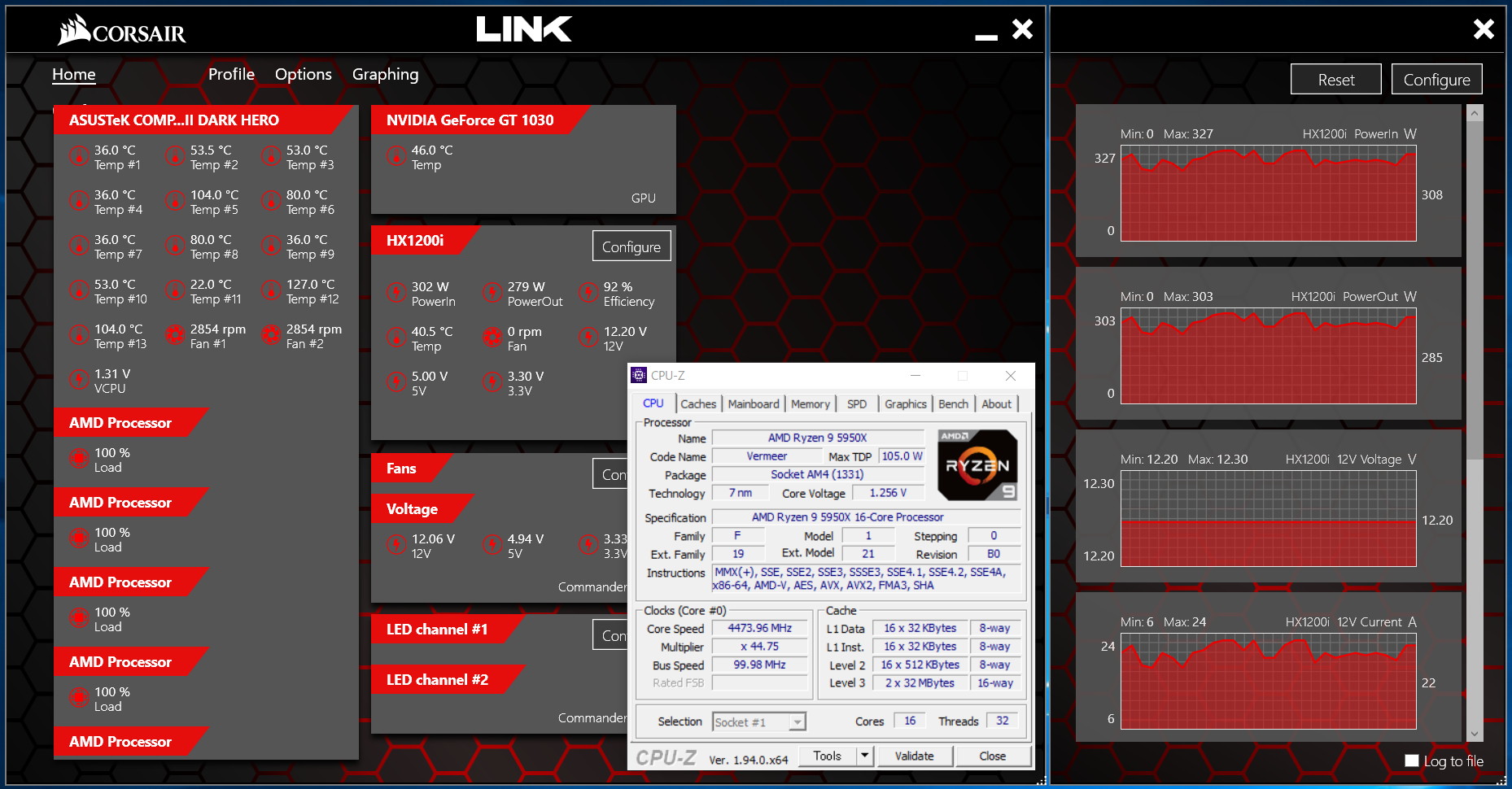Click the Temp #1 thermometer icon
1512x789 pixels.
pos(79,156)
